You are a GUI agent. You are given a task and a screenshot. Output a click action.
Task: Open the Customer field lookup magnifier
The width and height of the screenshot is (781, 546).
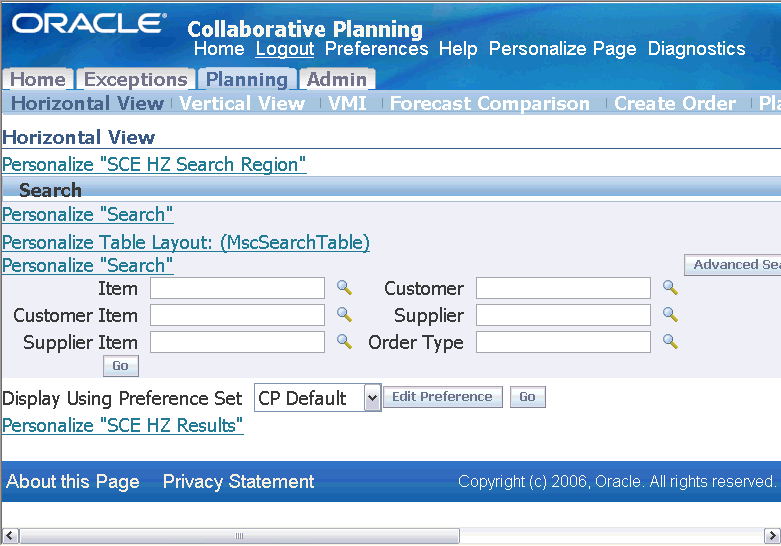pos(670,288)
